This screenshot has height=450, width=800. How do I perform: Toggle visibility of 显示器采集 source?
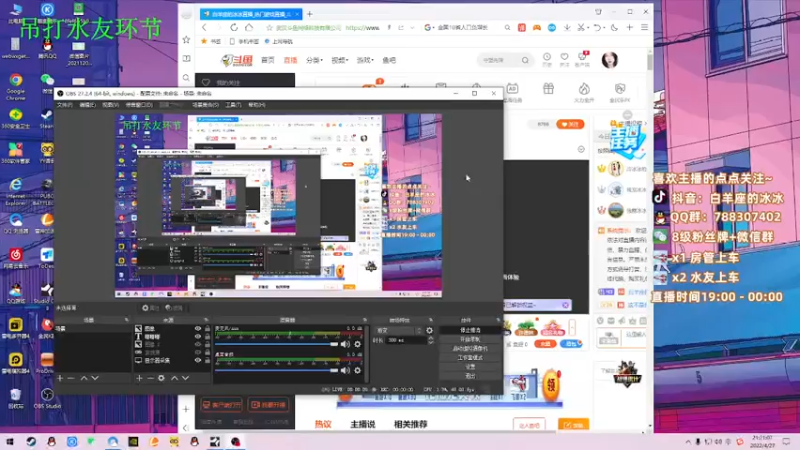pos(198,360)
